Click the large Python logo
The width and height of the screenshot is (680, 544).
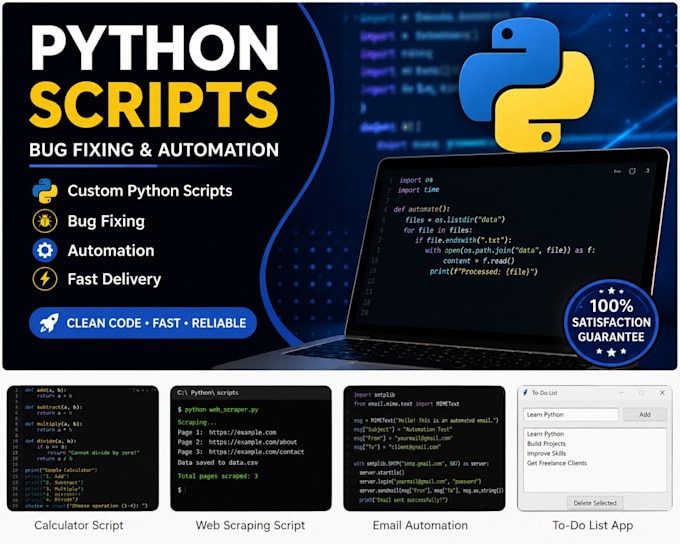click(526, 85)
